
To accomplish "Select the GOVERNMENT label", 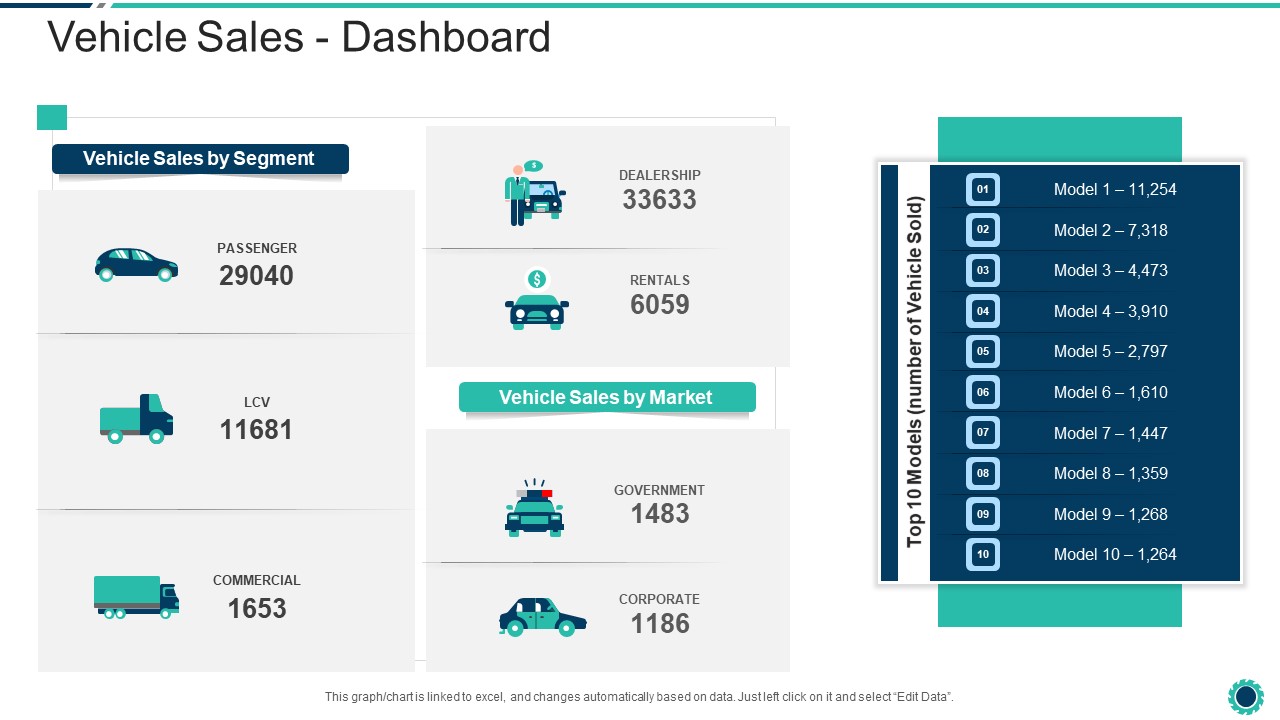I will [x=660, y=490].
